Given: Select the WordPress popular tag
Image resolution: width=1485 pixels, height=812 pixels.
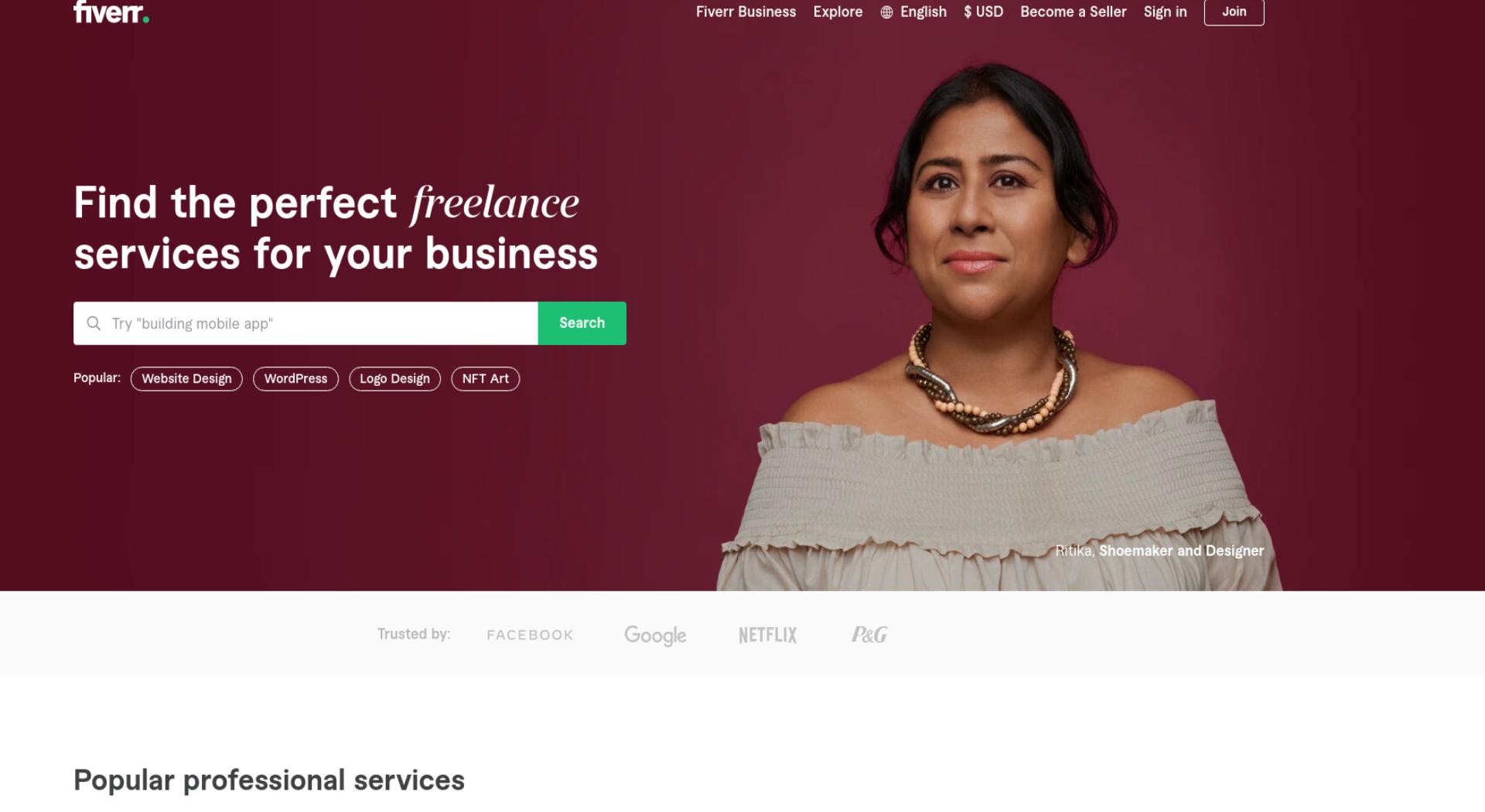Looking at the screenshot, I should coord(295,379).
